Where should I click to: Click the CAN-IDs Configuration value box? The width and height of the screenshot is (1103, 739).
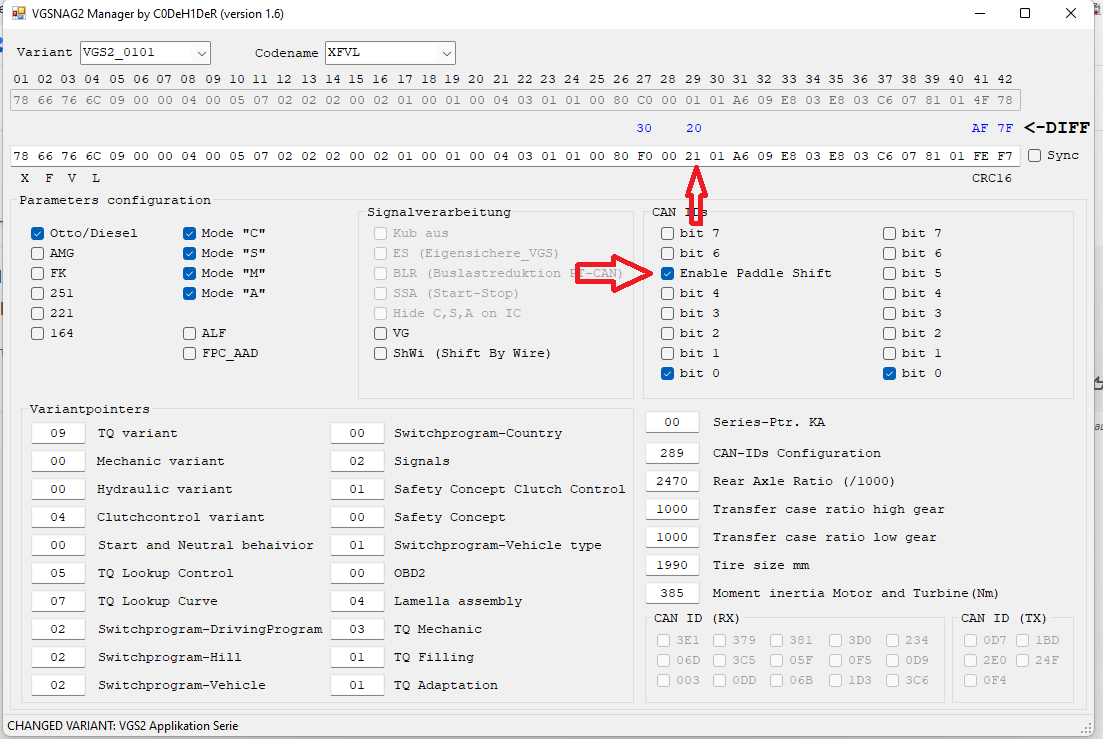coord(672,453)
